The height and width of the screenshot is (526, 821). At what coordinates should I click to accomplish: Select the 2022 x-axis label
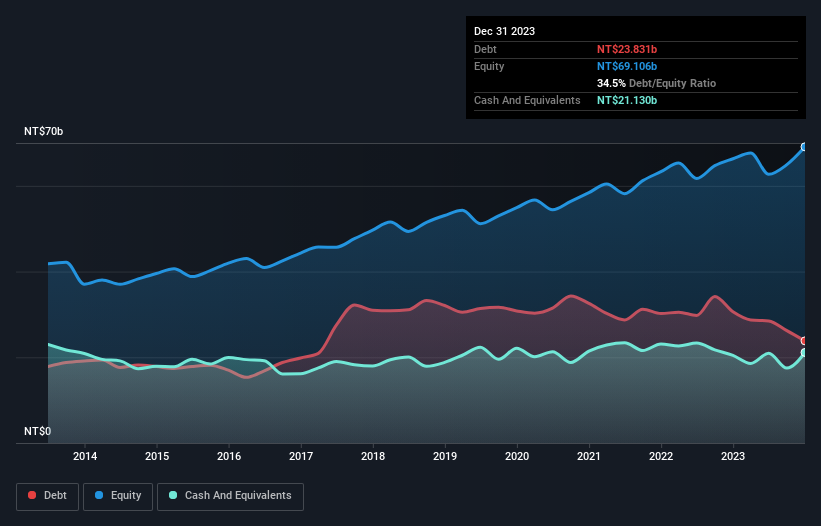[661, 456]
